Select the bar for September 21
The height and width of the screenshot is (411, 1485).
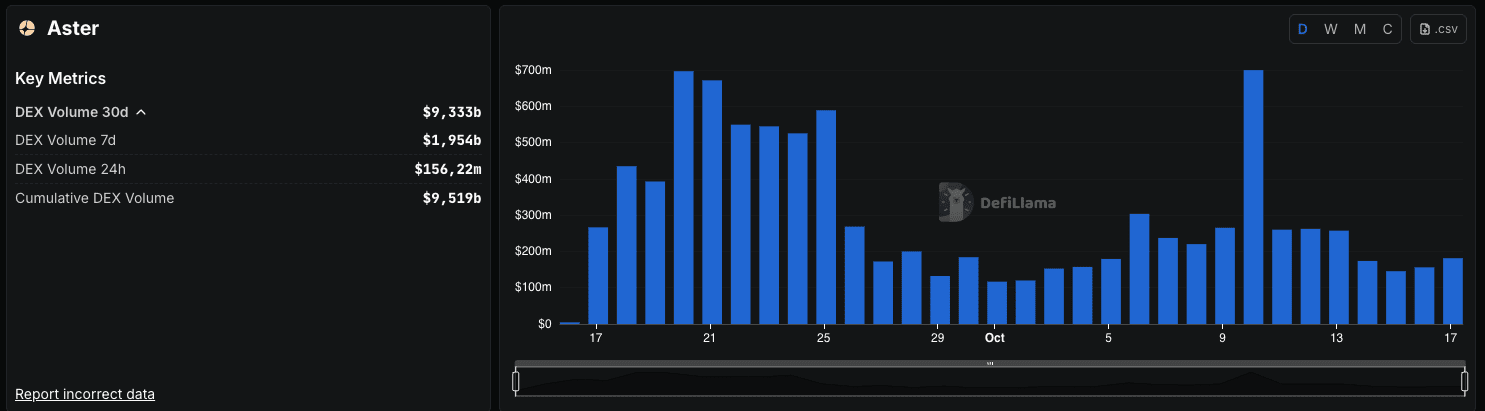[x=712, y=202]
